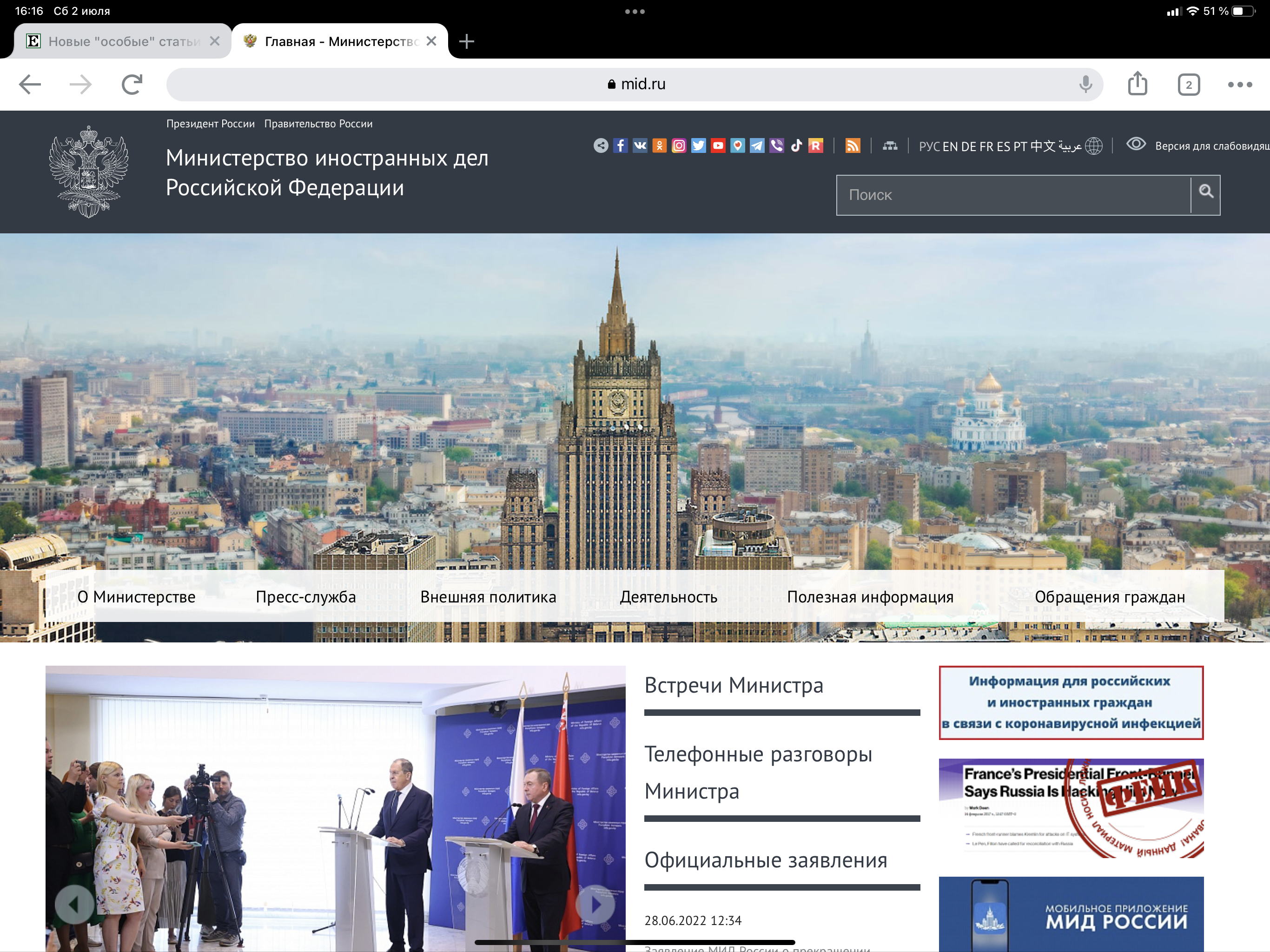This screenshot has height=952, width=1270.
Task: Open the Telegram channel icon
Action: 757,146
